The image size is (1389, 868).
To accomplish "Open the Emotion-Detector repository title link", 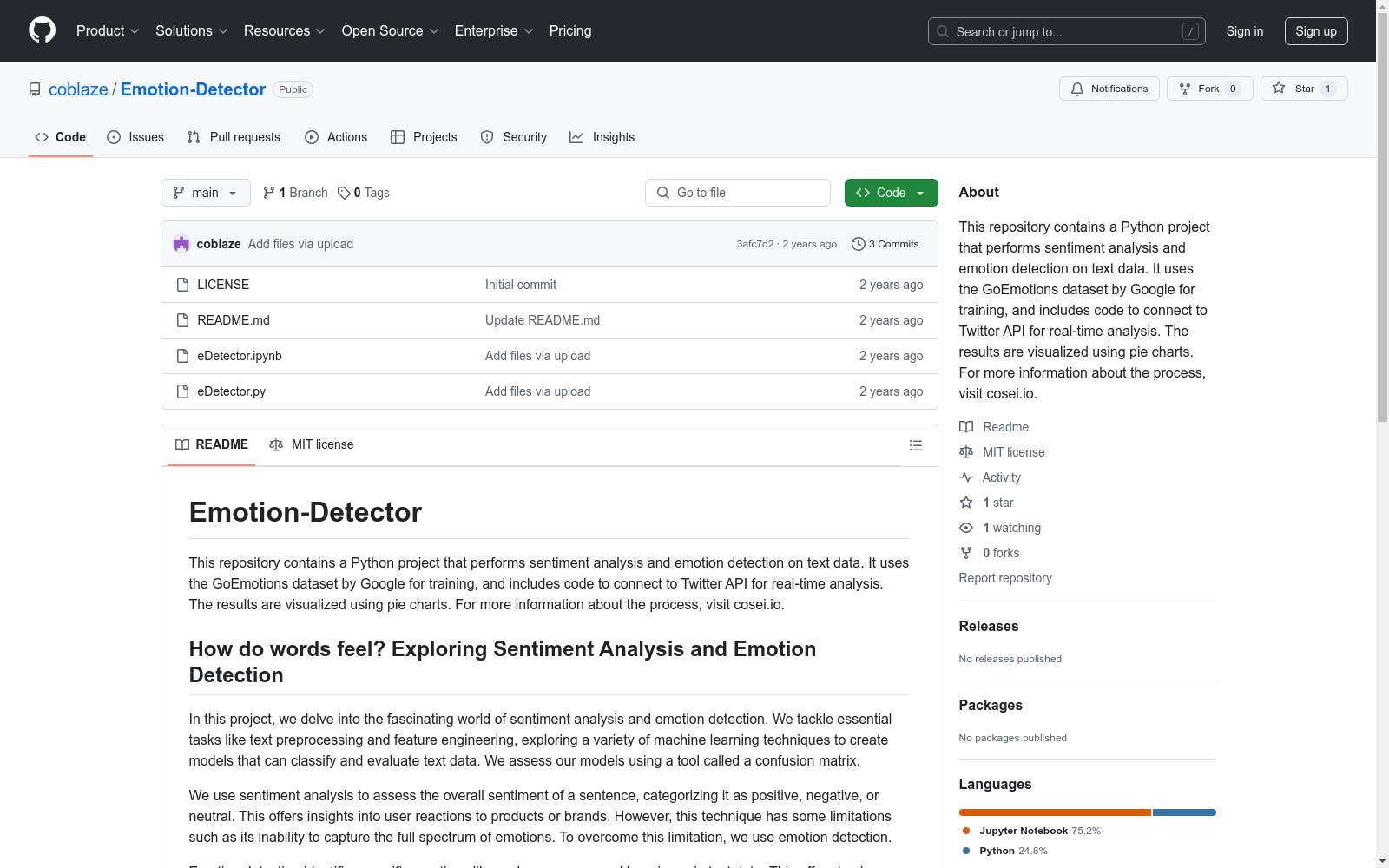I will 193,89.
